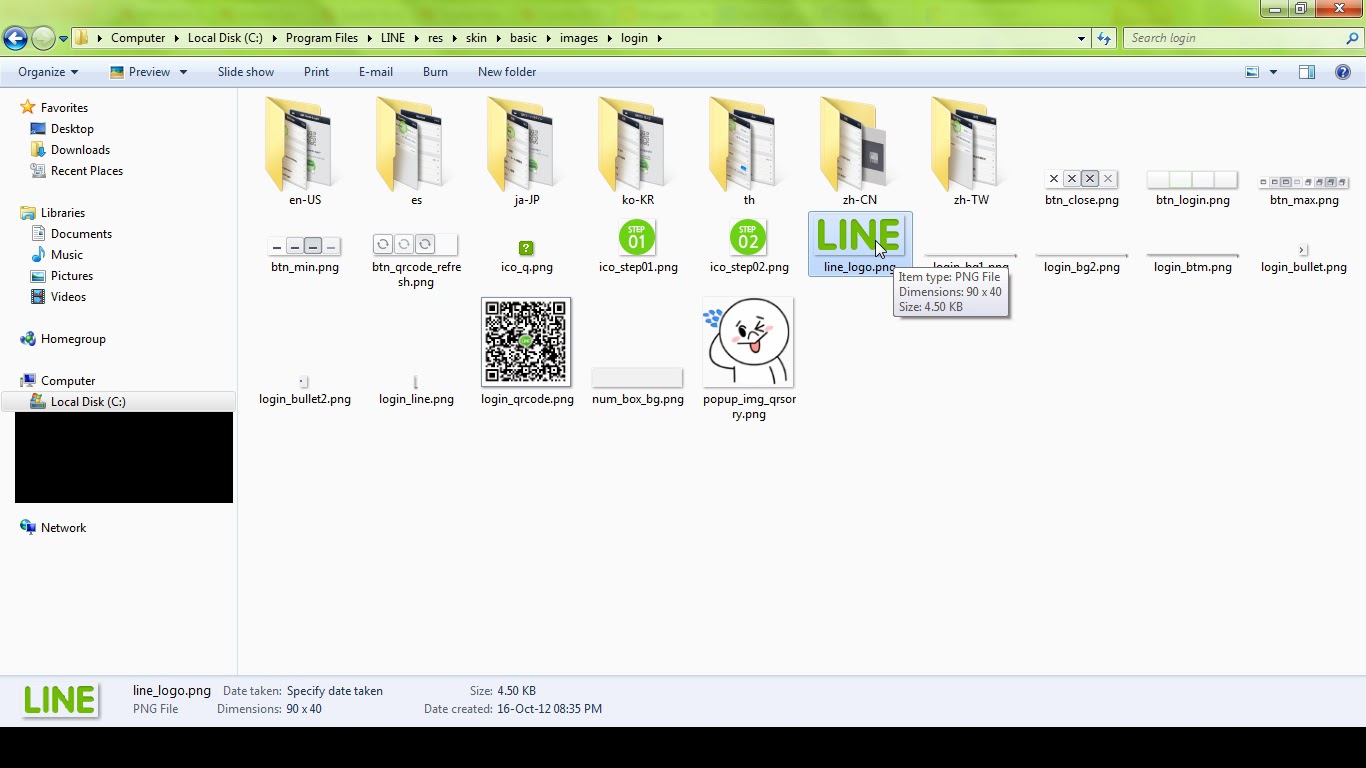
Task: Open the ico_step01.png green step icon
Action: click(637, 238)
